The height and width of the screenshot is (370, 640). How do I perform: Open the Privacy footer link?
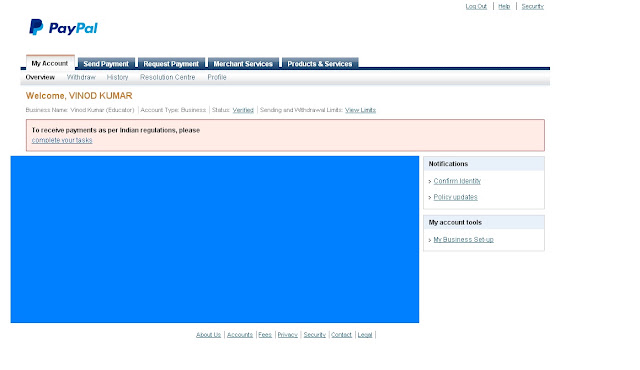(288, 335)
